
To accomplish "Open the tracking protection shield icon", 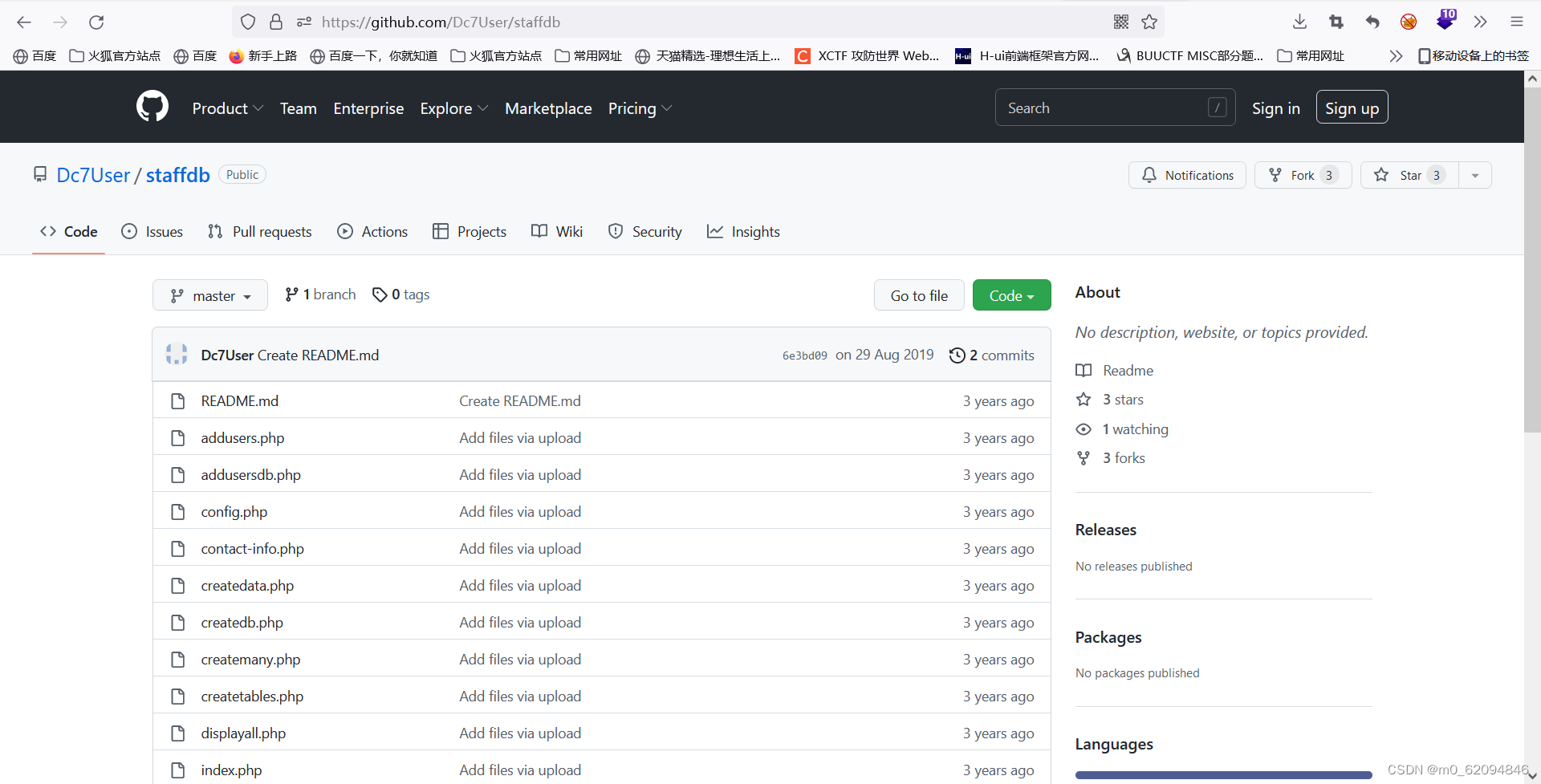I will coord(248,22).
